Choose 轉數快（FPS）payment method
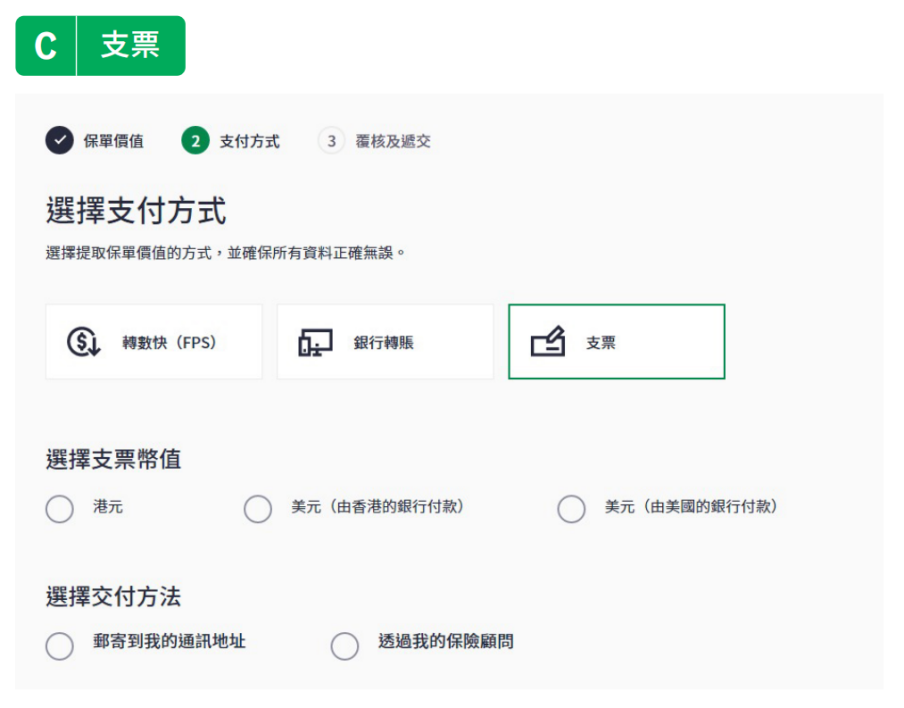Screen dimensions: 904x708 point(154,342)
